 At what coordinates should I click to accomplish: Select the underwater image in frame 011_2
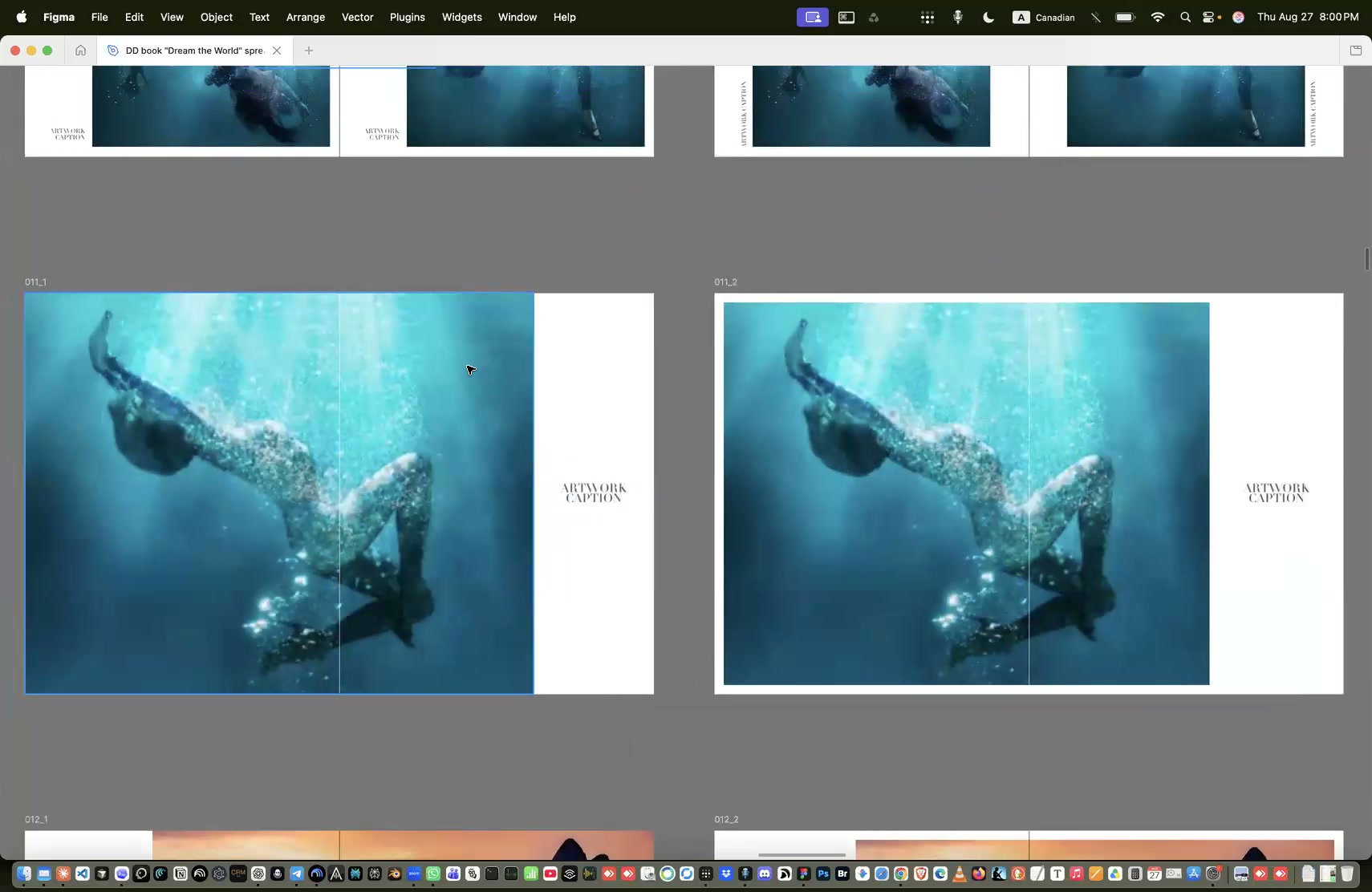pyautogui.click(x=966, y=493)
